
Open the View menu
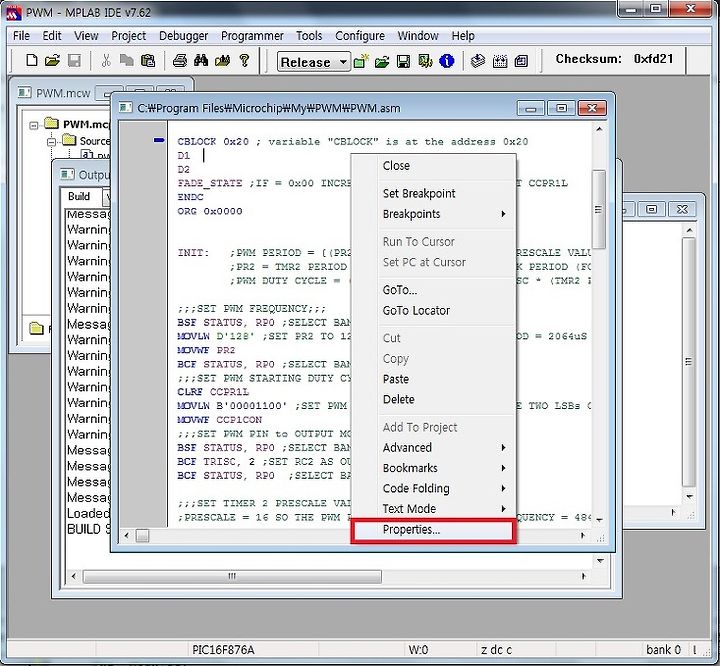(86, 36)
